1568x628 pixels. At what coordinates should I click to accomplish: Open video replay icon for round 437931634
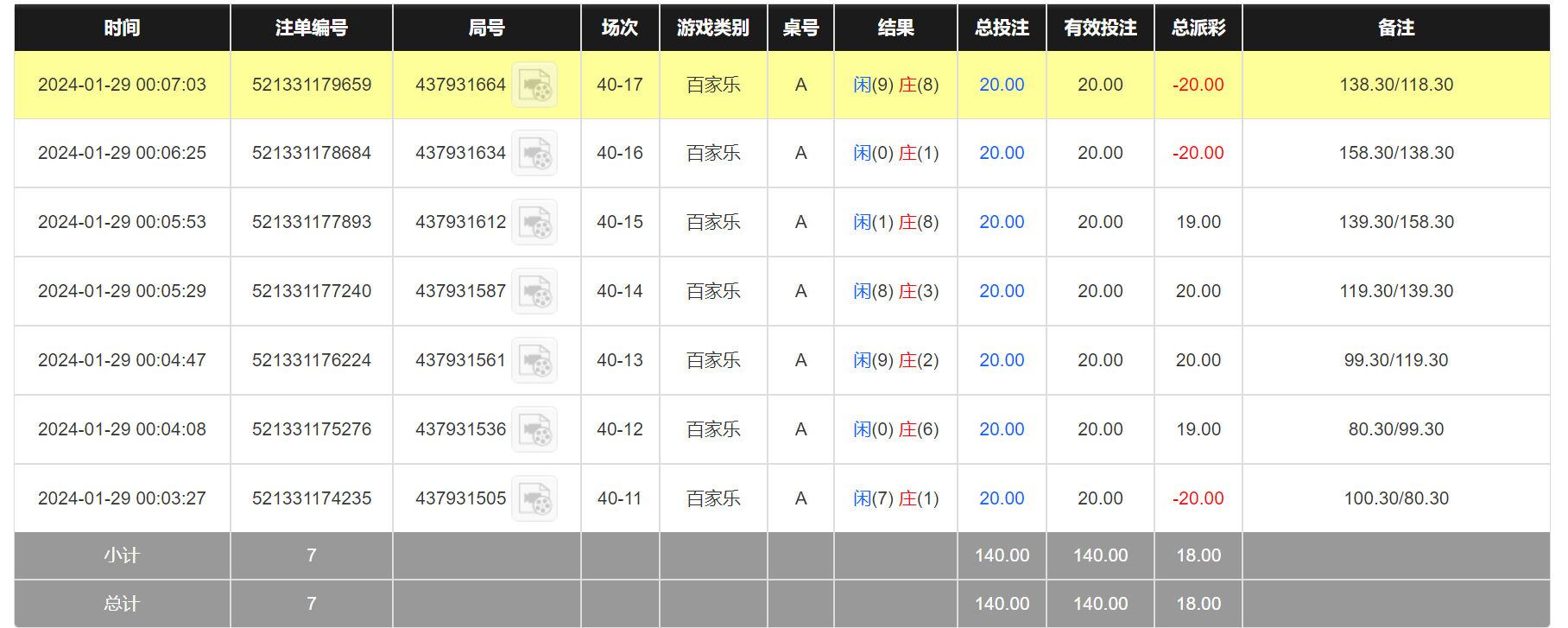click(534, 153)
